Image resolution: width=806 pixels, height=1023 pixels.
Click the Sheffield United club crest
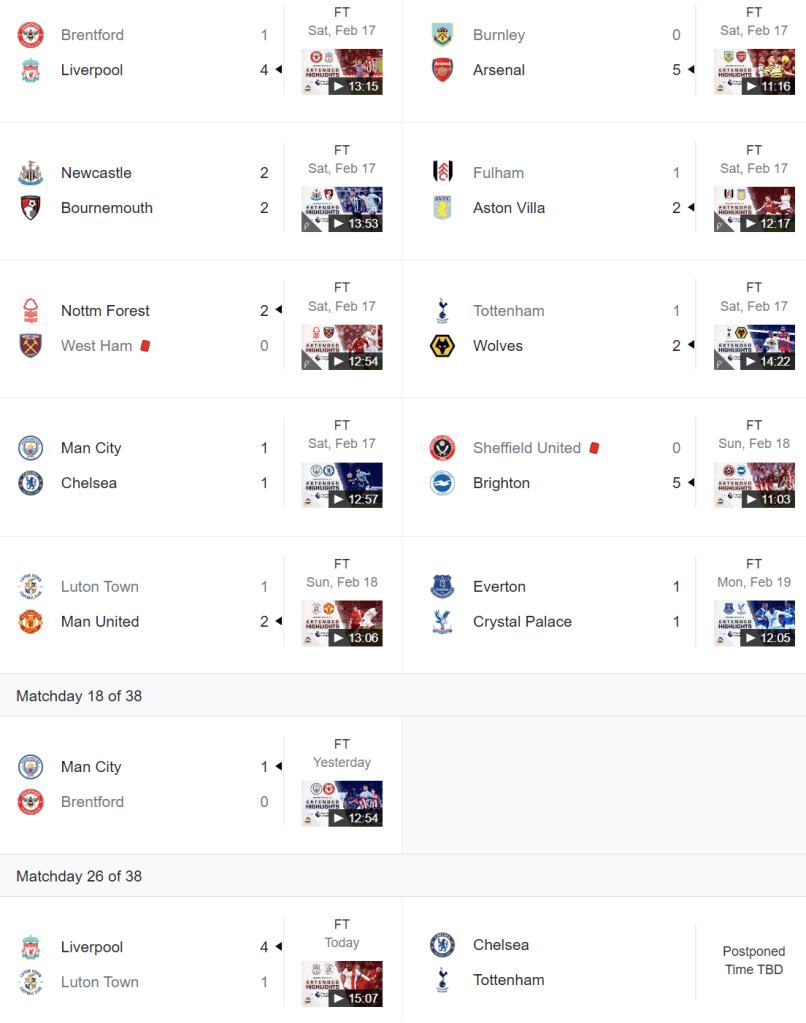(x=442, y=448)
